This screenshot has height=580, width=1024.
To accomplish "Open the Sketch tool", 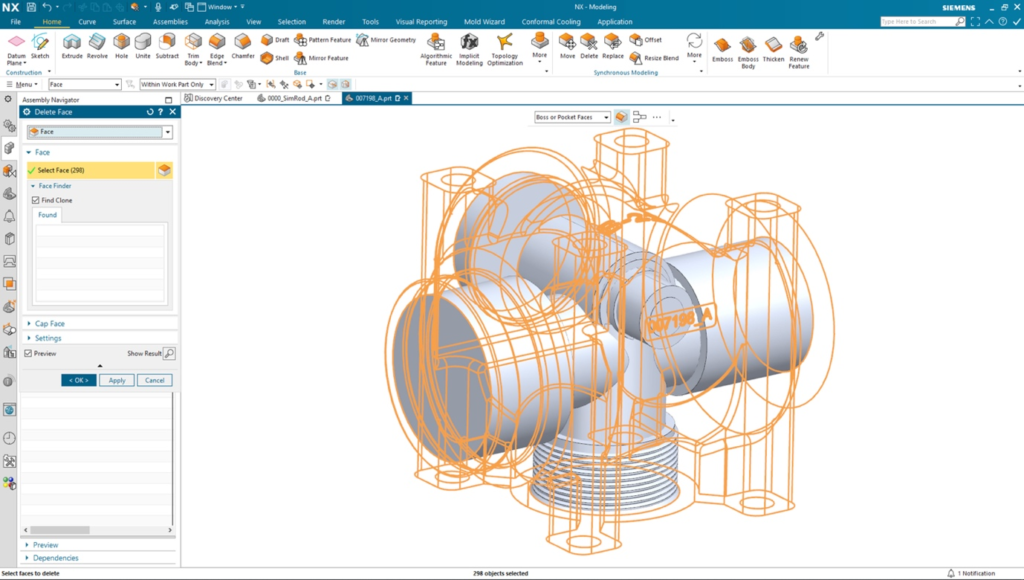I will coord(40,45).
